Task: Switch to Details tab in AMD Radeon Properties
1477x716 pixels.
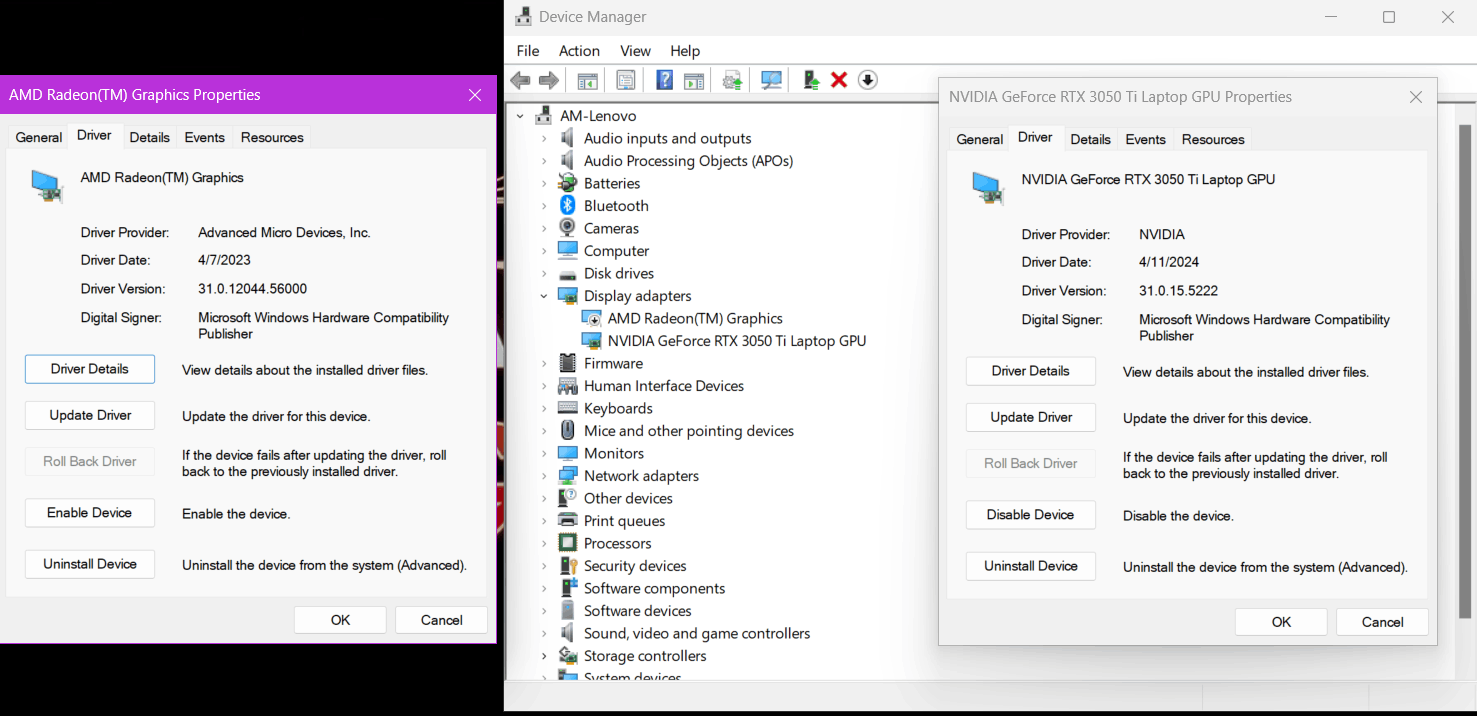Action: coord(149,137)
